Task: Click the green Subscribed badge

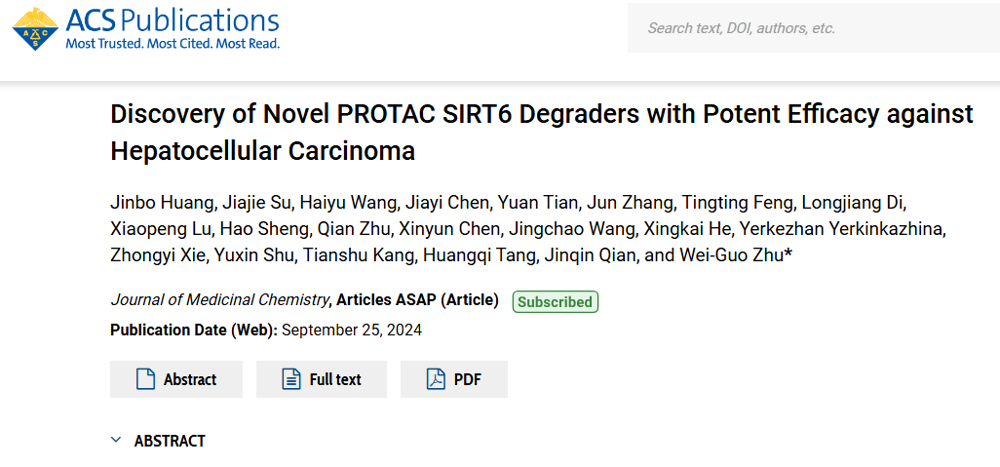Action: pos(555,301)
